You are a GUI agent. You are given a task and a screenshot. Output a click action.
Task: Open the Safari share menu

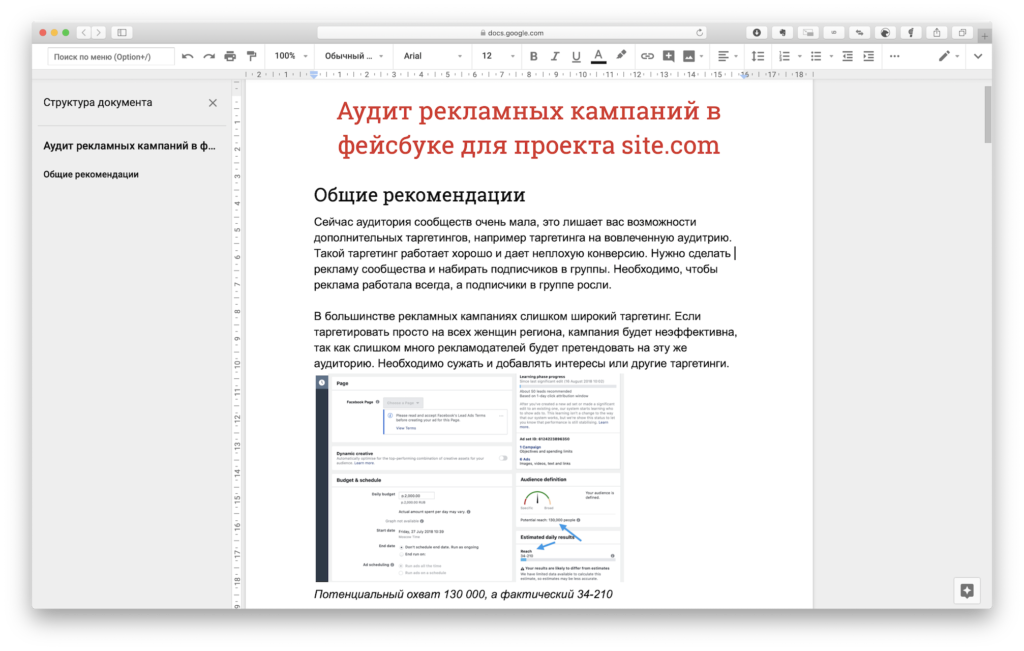point(936,33)
